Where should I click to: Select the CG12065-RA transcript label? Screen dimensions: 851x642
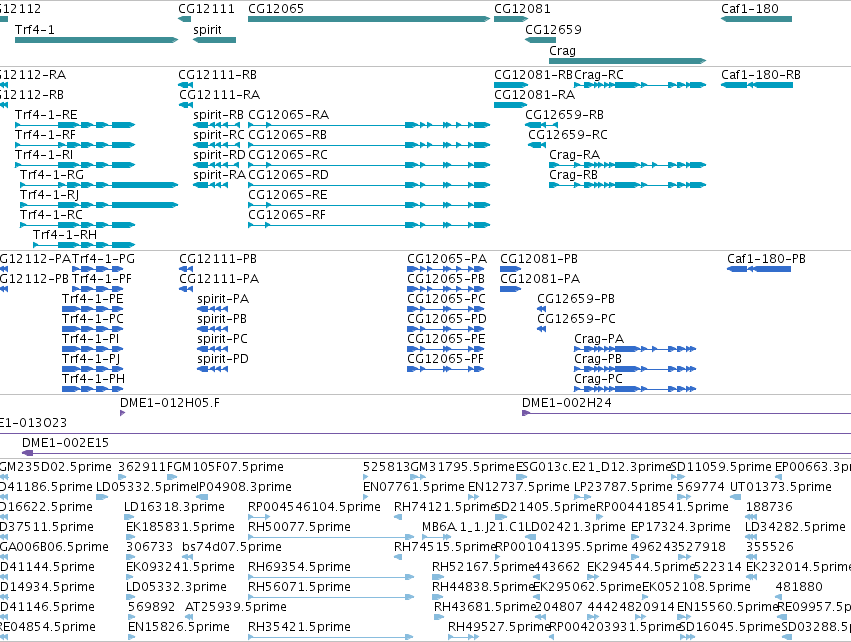(x=289, y=115)
